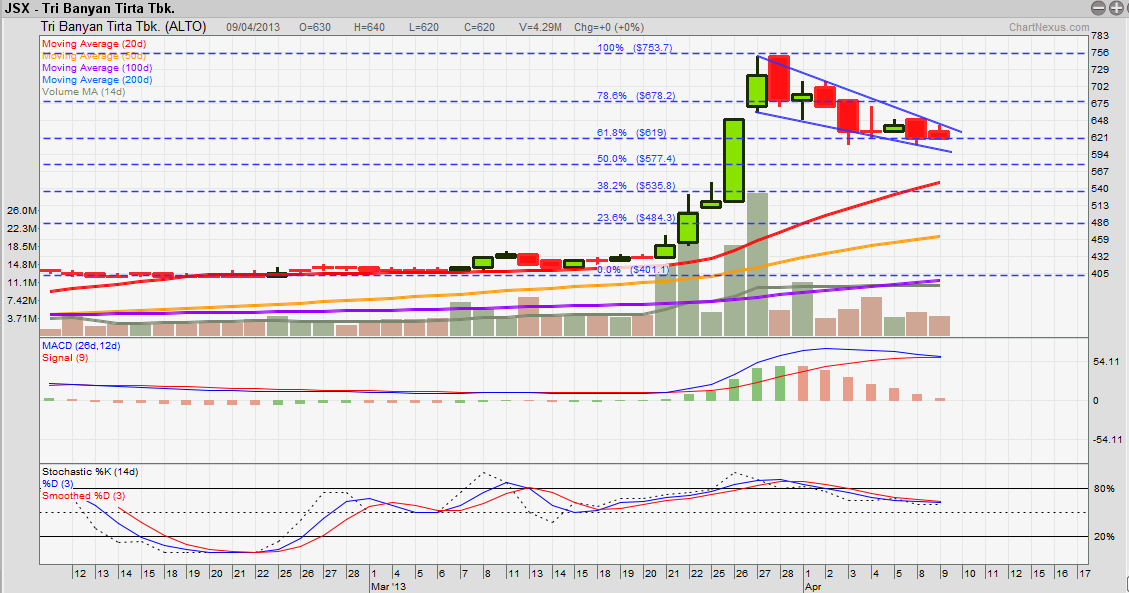
Task: Select the Moving Average (100d) legend entry
Action: point(95,68)
